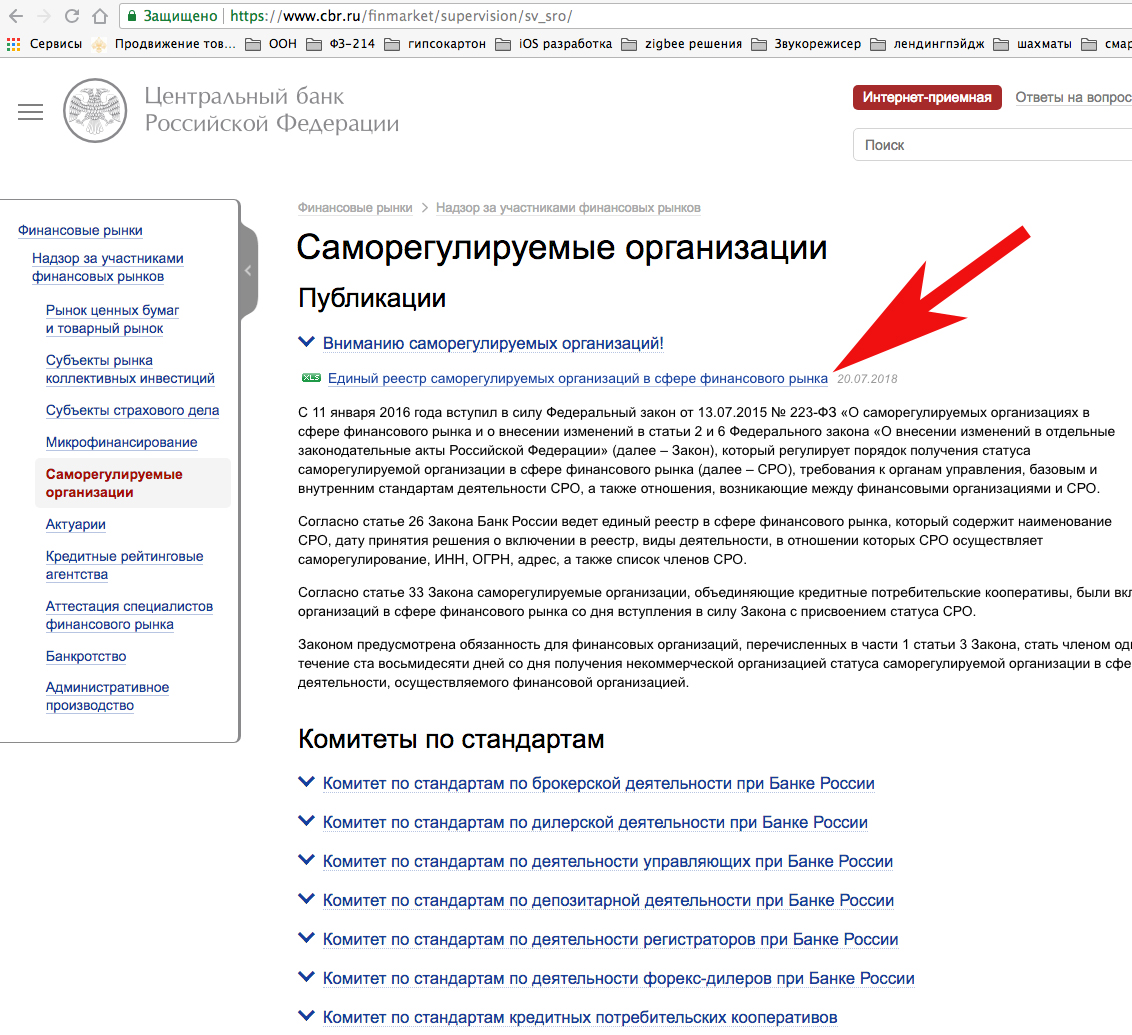
Task: Open the Ответы на вопросы link
Action: click(x=1073, y=97)
